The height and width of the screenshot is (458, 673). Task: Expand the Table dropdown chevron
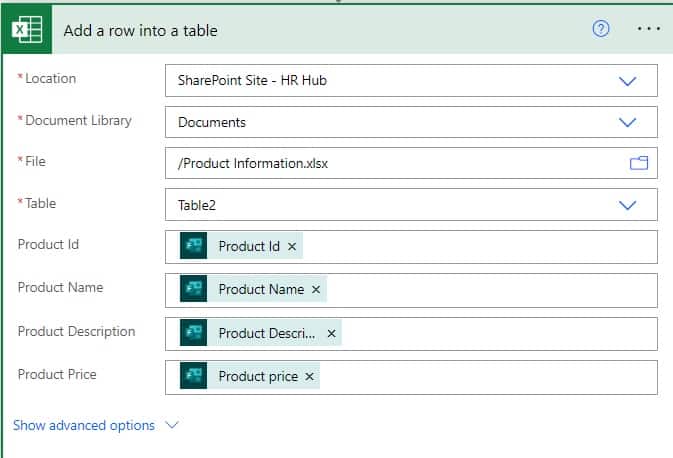click(628, 205)
